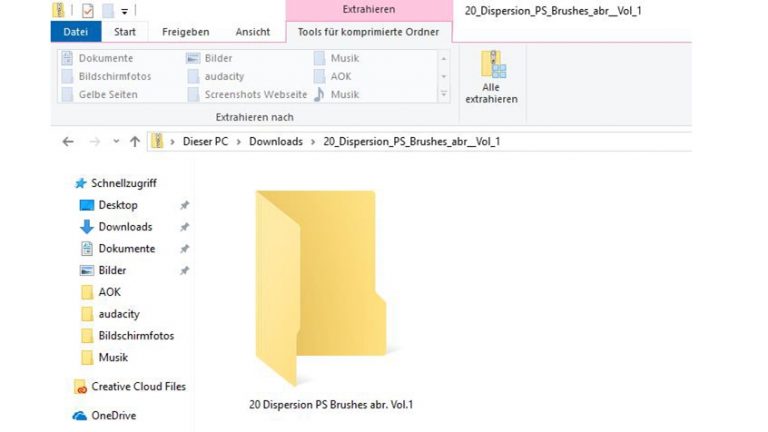Screen dimensions: 768x432
Task: Click the zip folder icon in title bar
Action: pyautogui.click(x=58, y=10)
